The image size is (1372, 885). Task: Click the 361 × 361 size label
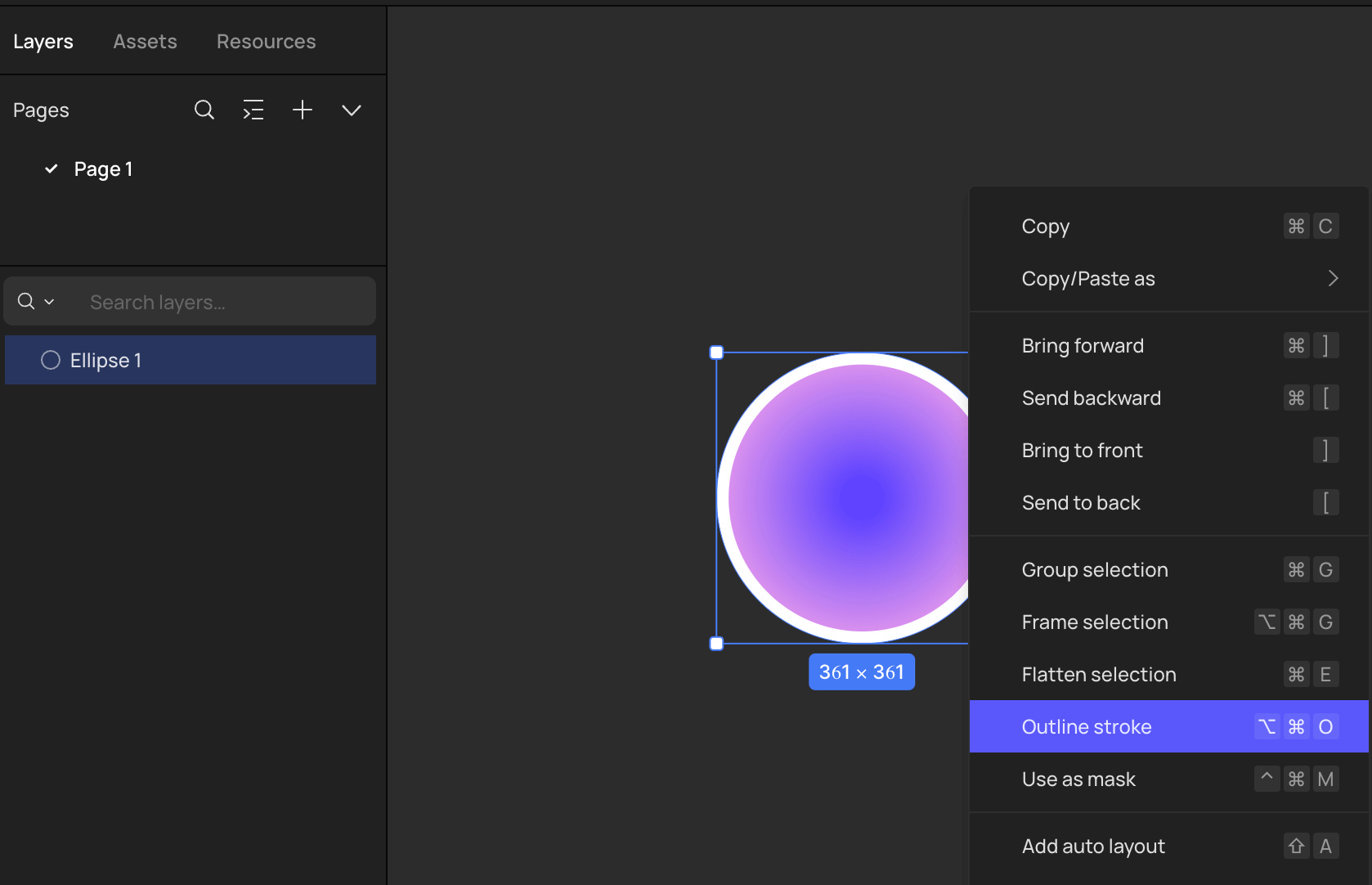(862, 672)
